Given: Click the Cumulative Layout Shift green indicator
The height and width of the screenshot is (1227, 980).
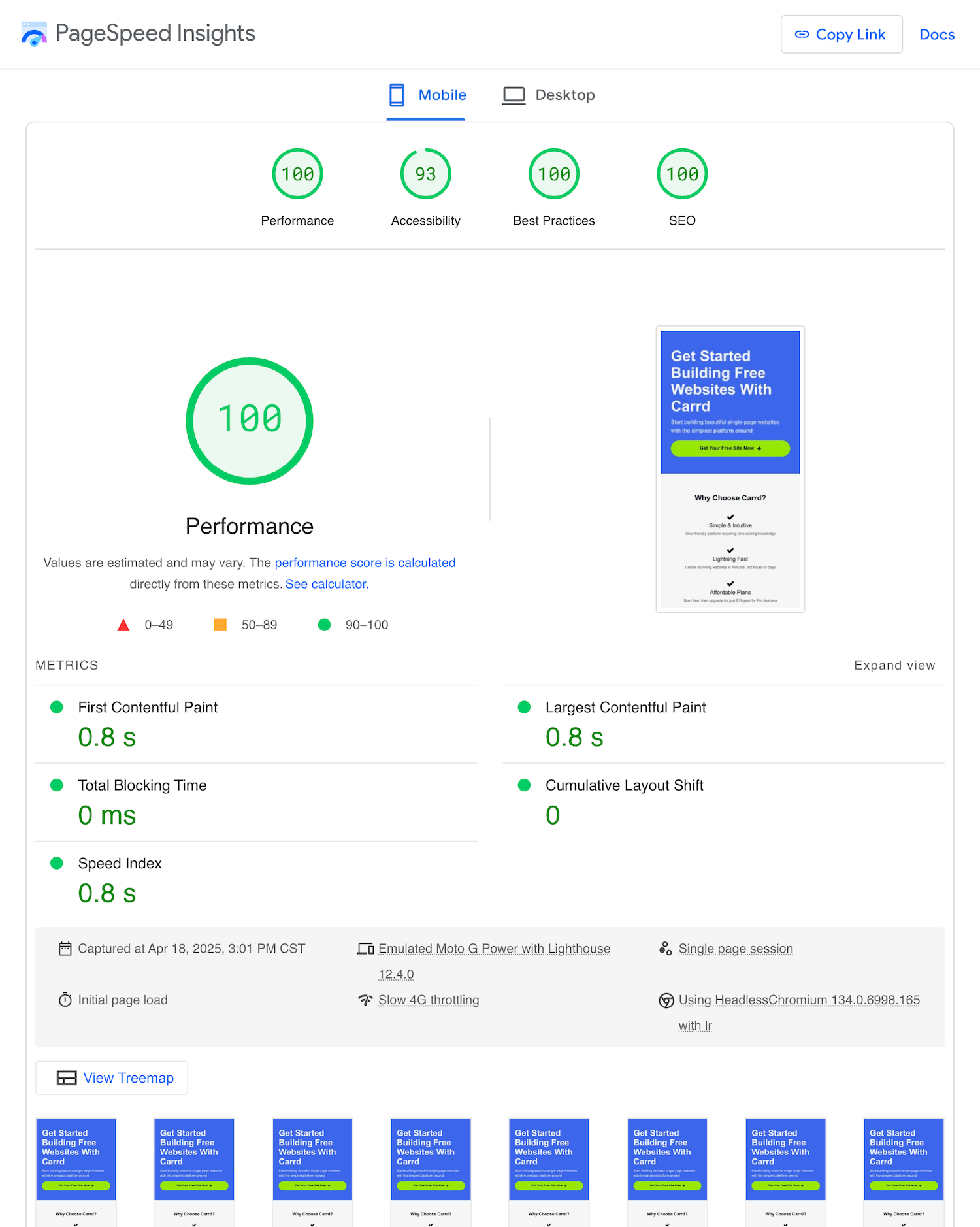Looking at the screenshot, I should (524, 785).
